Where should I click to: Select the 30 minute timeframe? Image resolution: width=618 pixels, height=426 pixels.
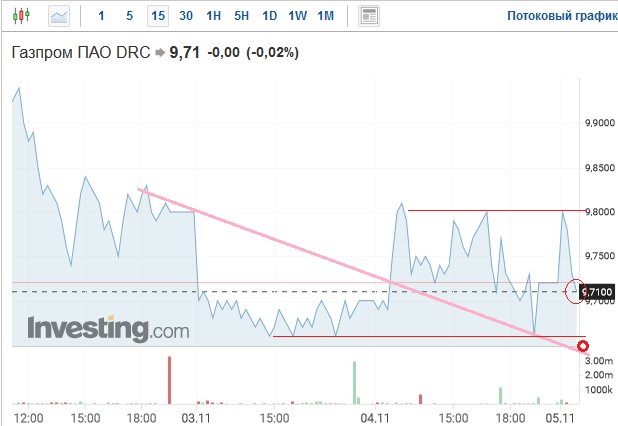coord(186,16)
